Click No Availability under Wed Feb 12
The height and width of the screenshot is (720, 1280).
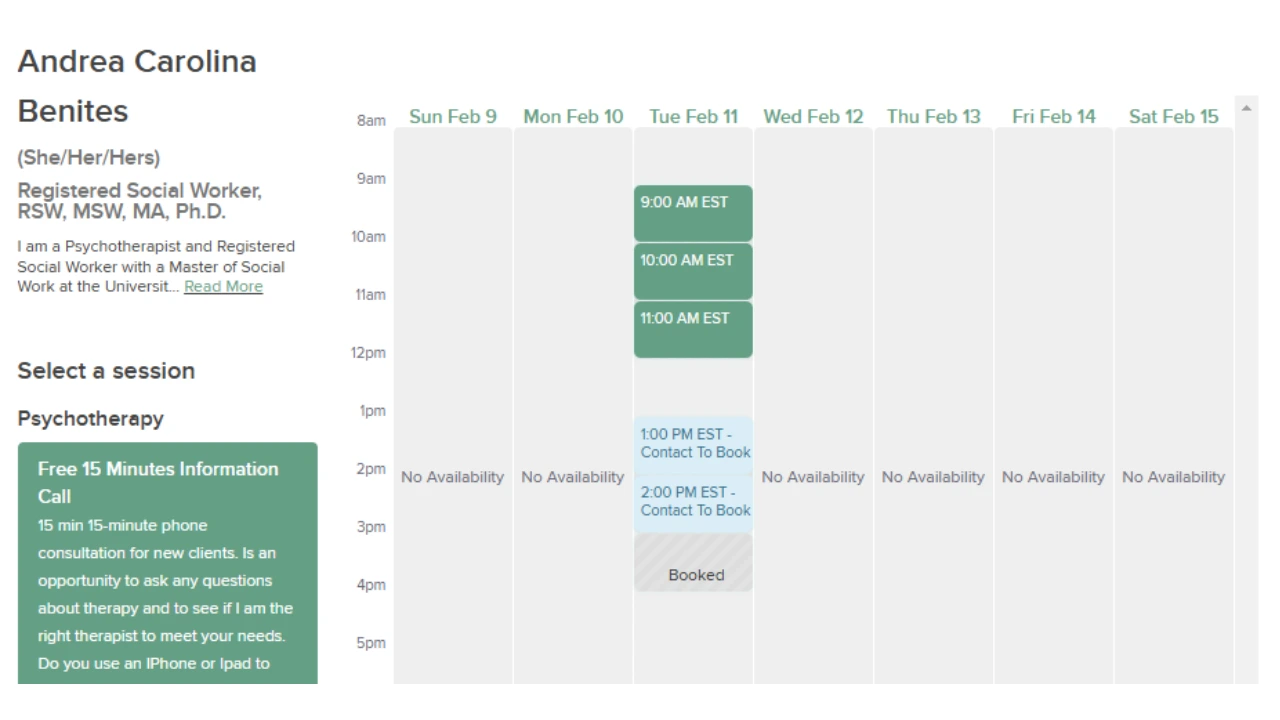pyautogui.click(x=813, y=478)
